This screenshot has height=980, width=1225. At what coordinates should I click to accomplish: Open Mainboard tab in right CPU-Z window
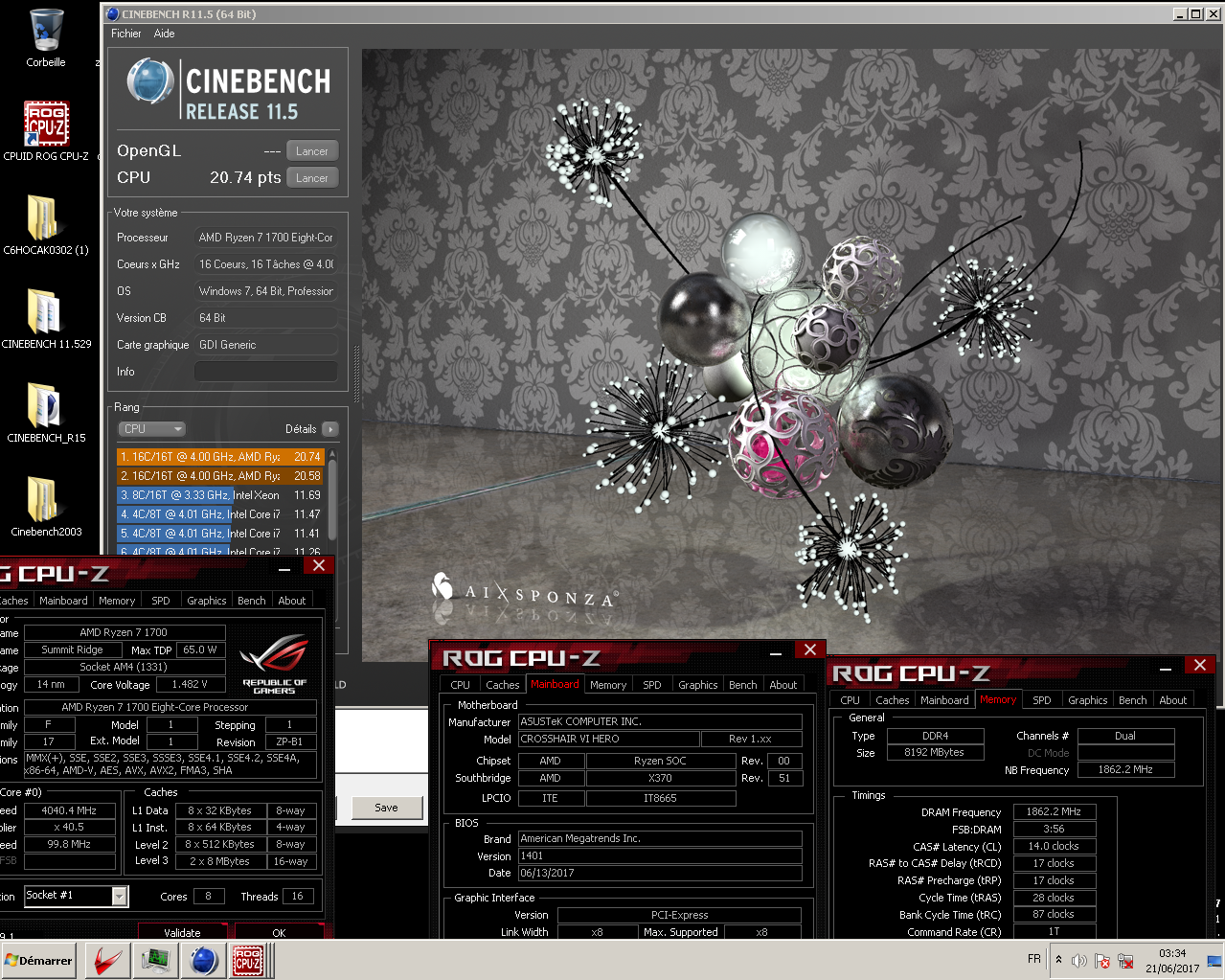coord(945,700)
